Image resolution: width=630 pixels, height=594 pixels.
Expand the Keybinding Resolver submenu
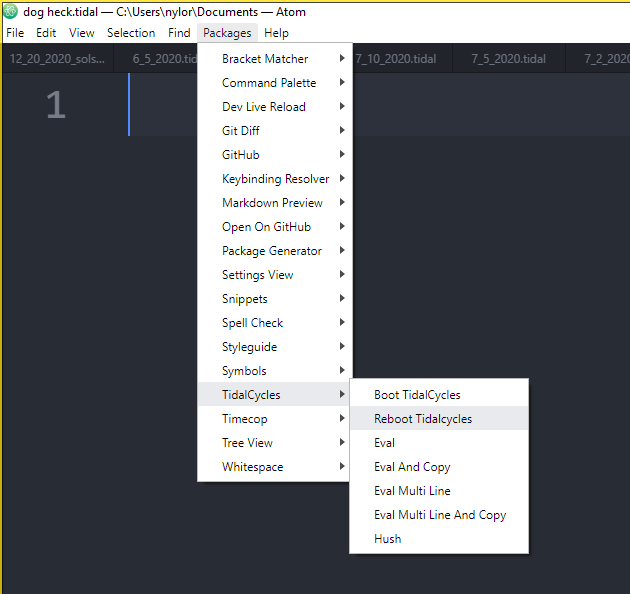[275, 179]
